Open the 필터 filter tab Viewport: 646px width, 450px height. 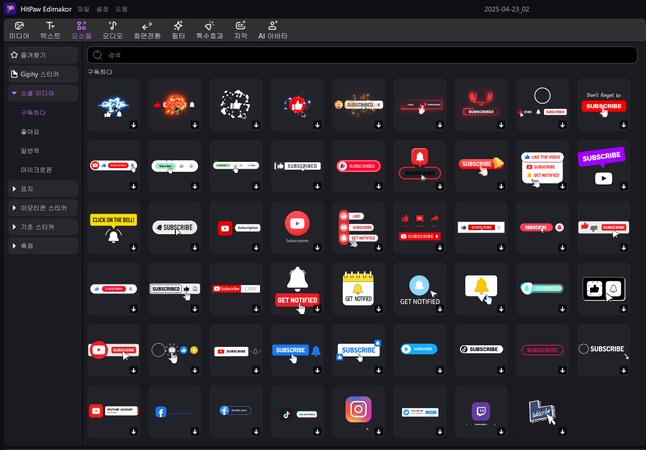(x=178, y=30)
